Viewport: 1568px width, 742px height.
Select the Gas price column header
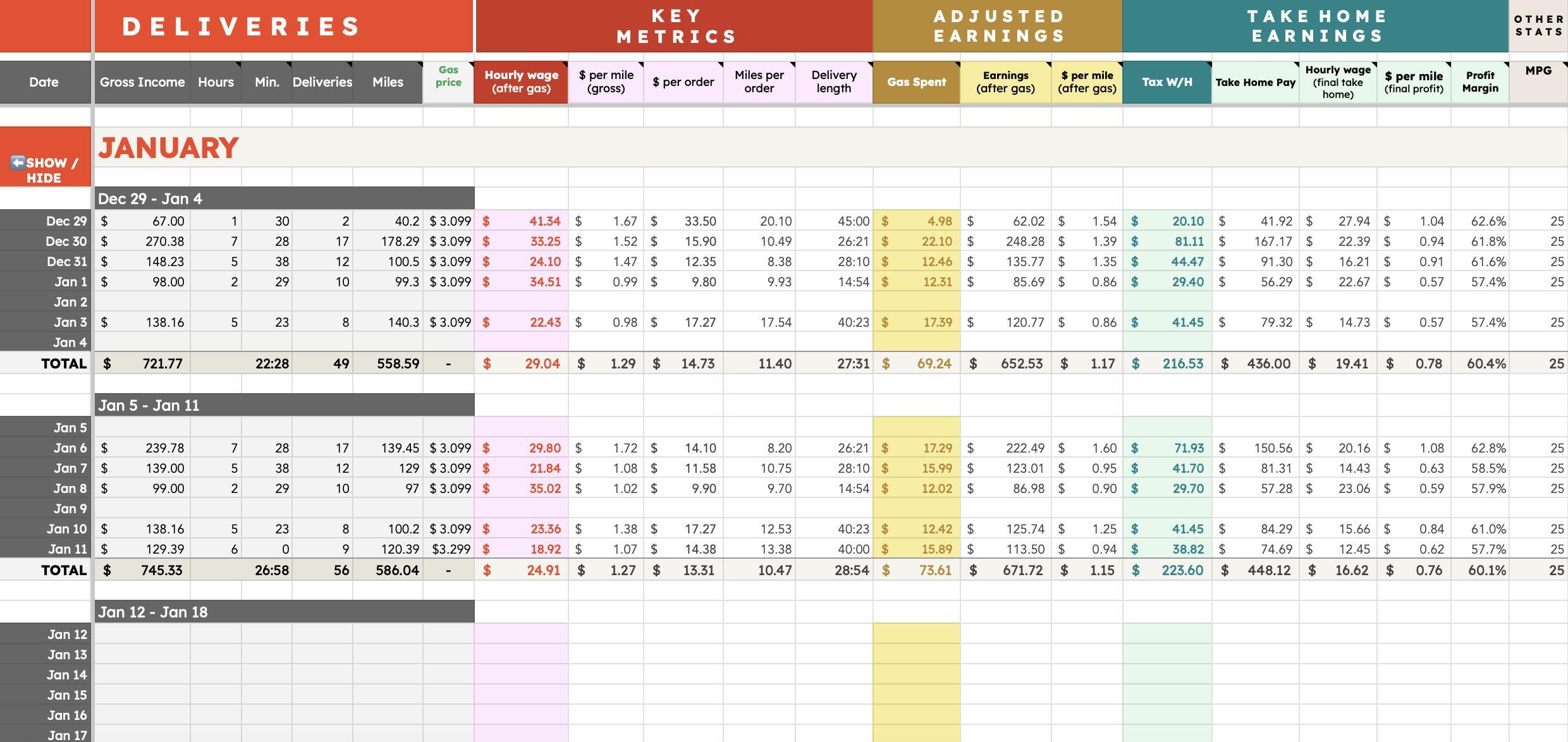[x=448, y=82]
